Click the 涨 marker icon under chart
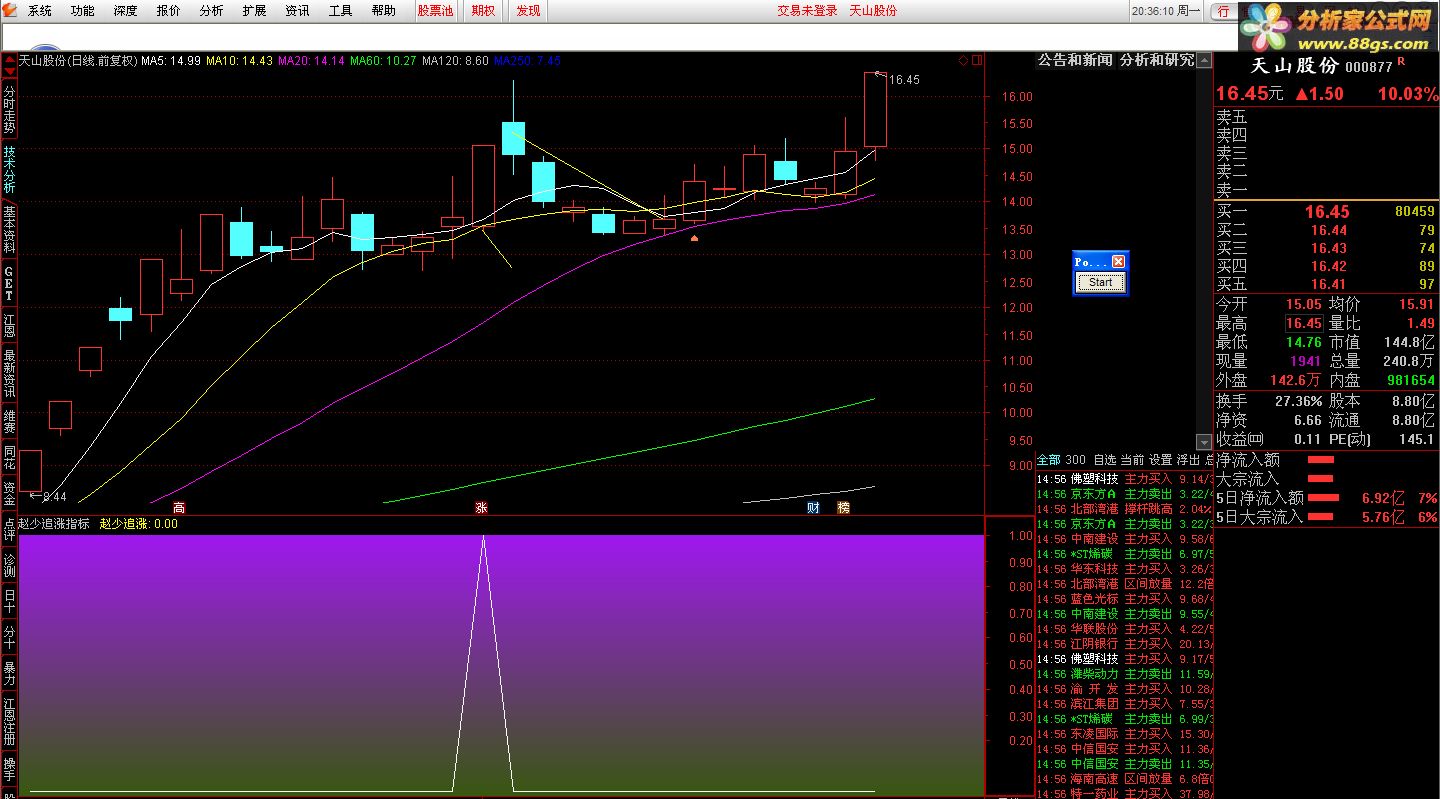Screen dimensions: 1440x799 (x=481, y=507)
